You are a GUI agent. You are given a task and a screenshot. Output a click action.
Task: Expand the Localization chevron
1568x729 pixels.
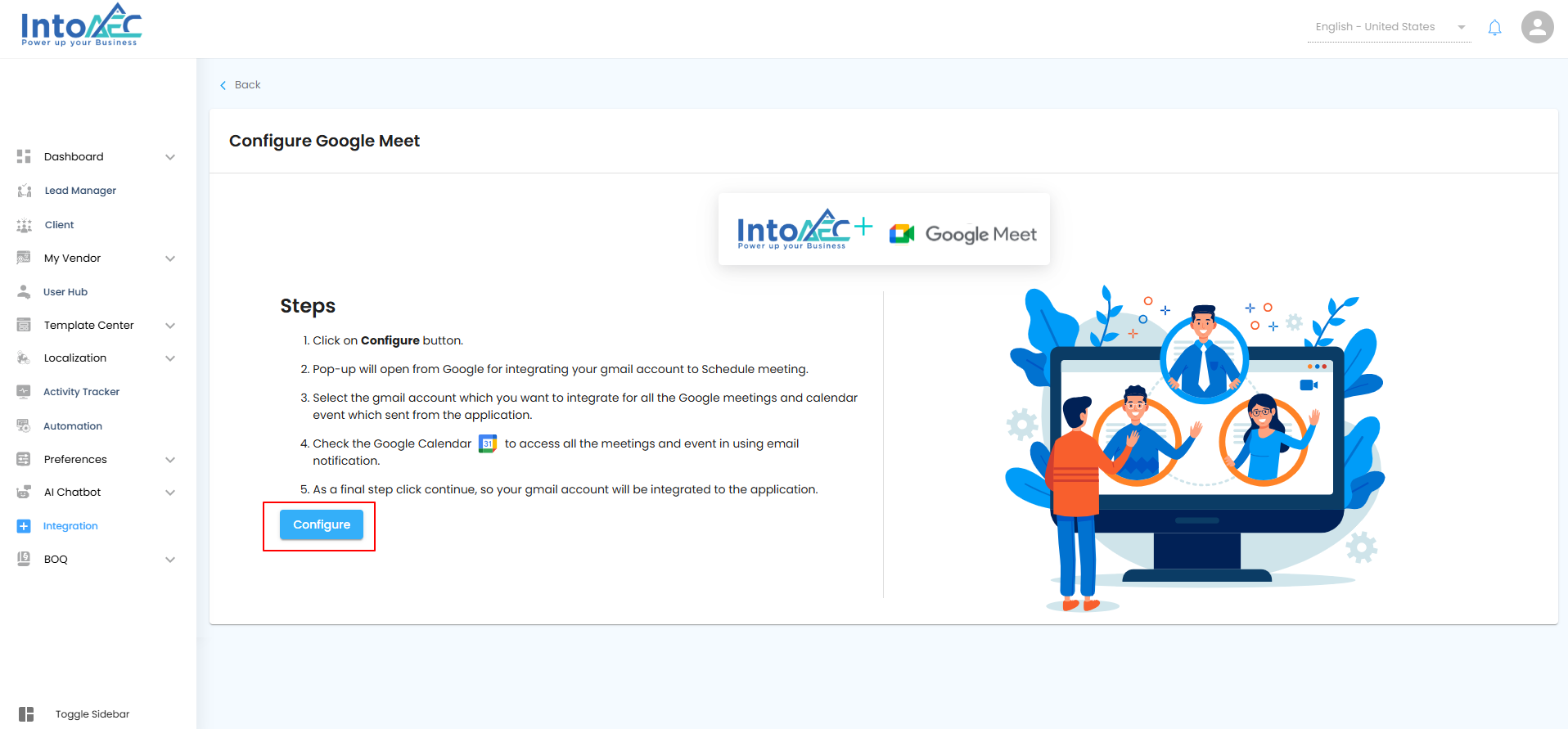[170, 358]
